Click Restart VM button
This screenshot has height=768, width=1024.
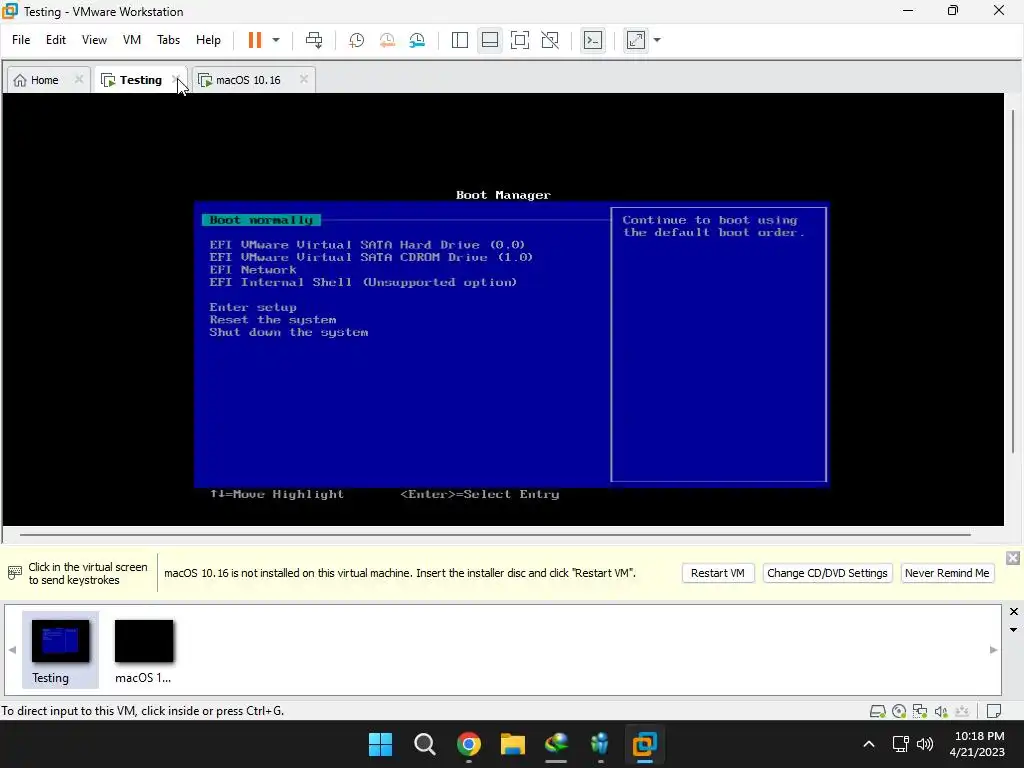click(x=718, y=573)
